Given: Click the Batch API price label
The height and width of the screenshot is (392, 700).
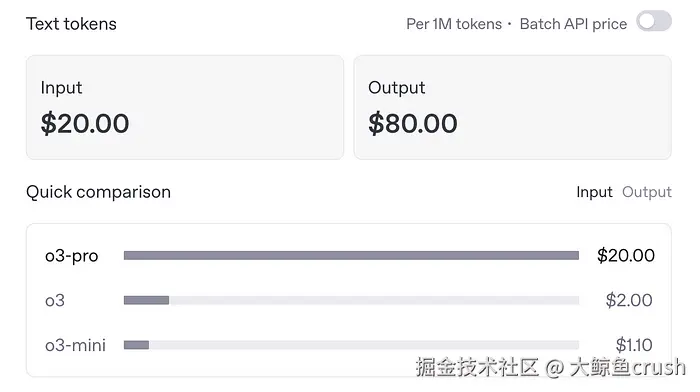Looking at the screenshot, I should click(573, 24).
